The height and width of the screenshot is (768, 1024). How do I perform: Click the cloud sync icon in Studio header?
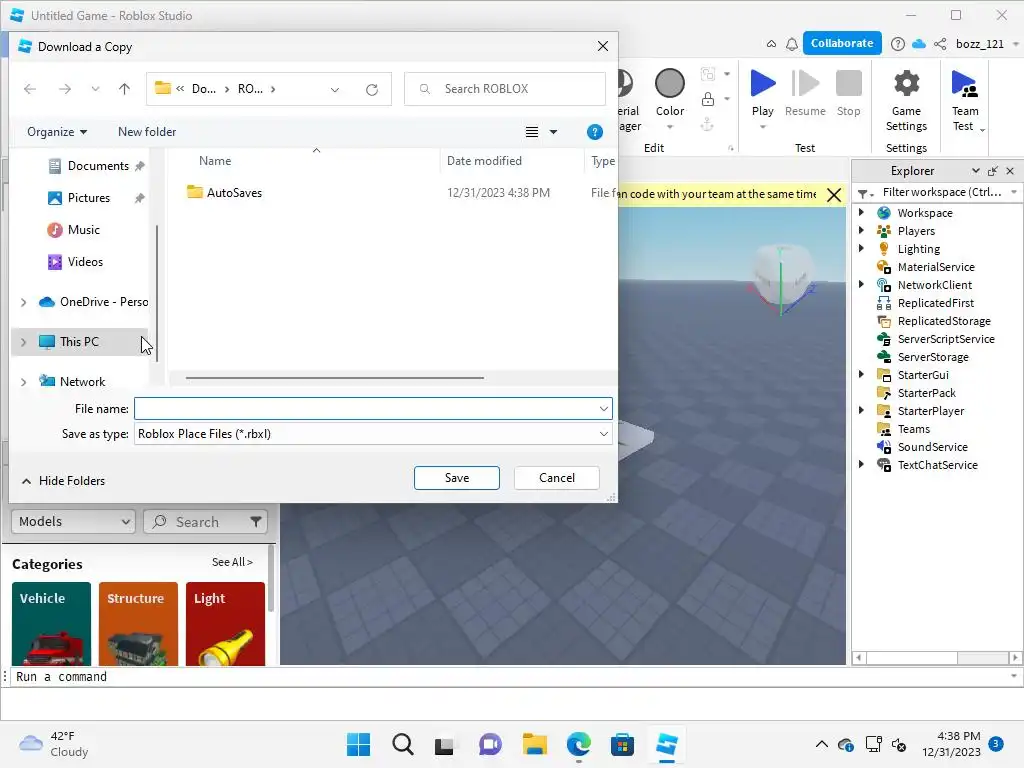919,44
